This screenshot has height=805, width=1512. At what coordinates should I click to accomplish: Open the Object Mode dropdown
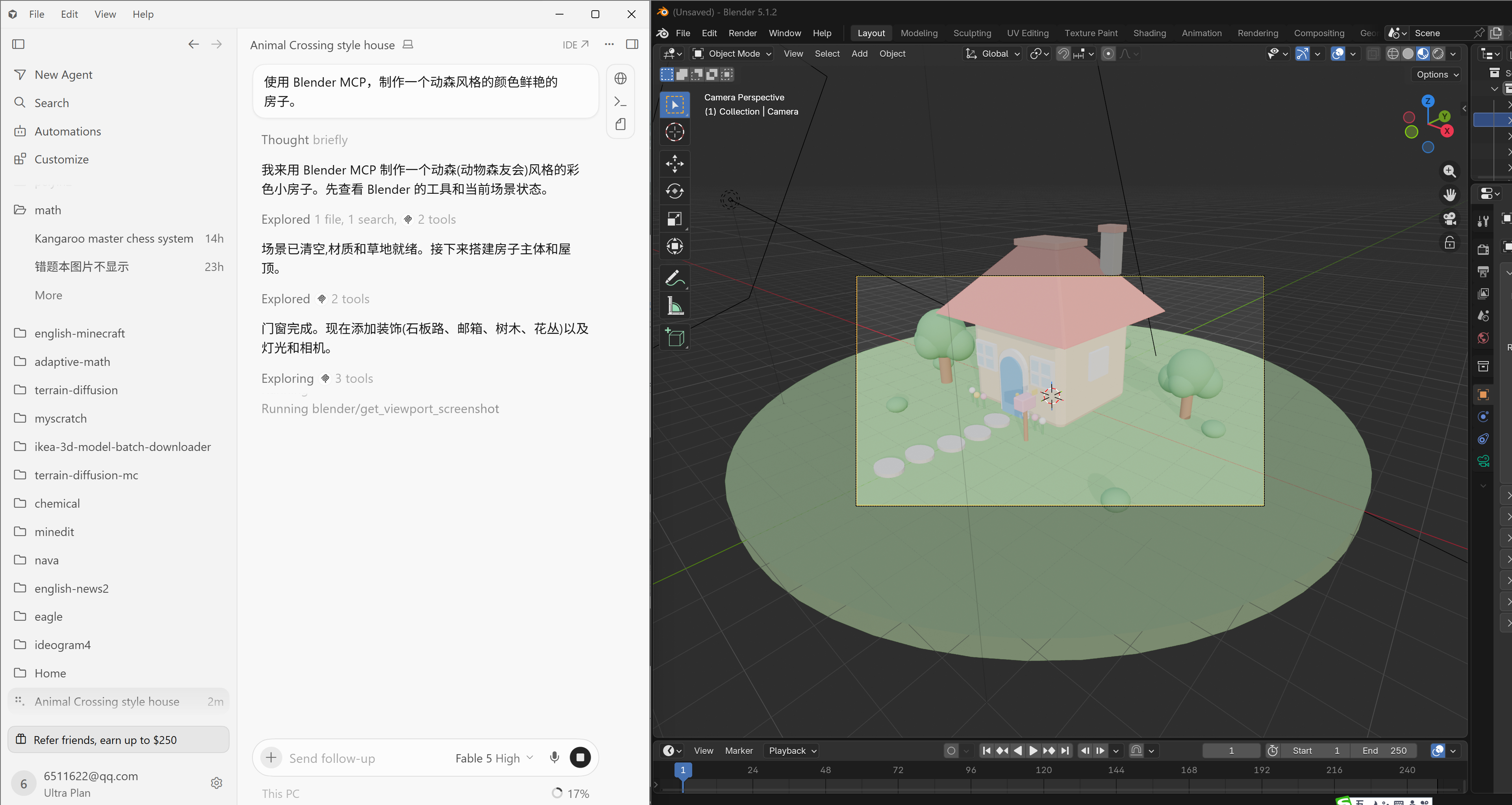[x=732, y=54]
